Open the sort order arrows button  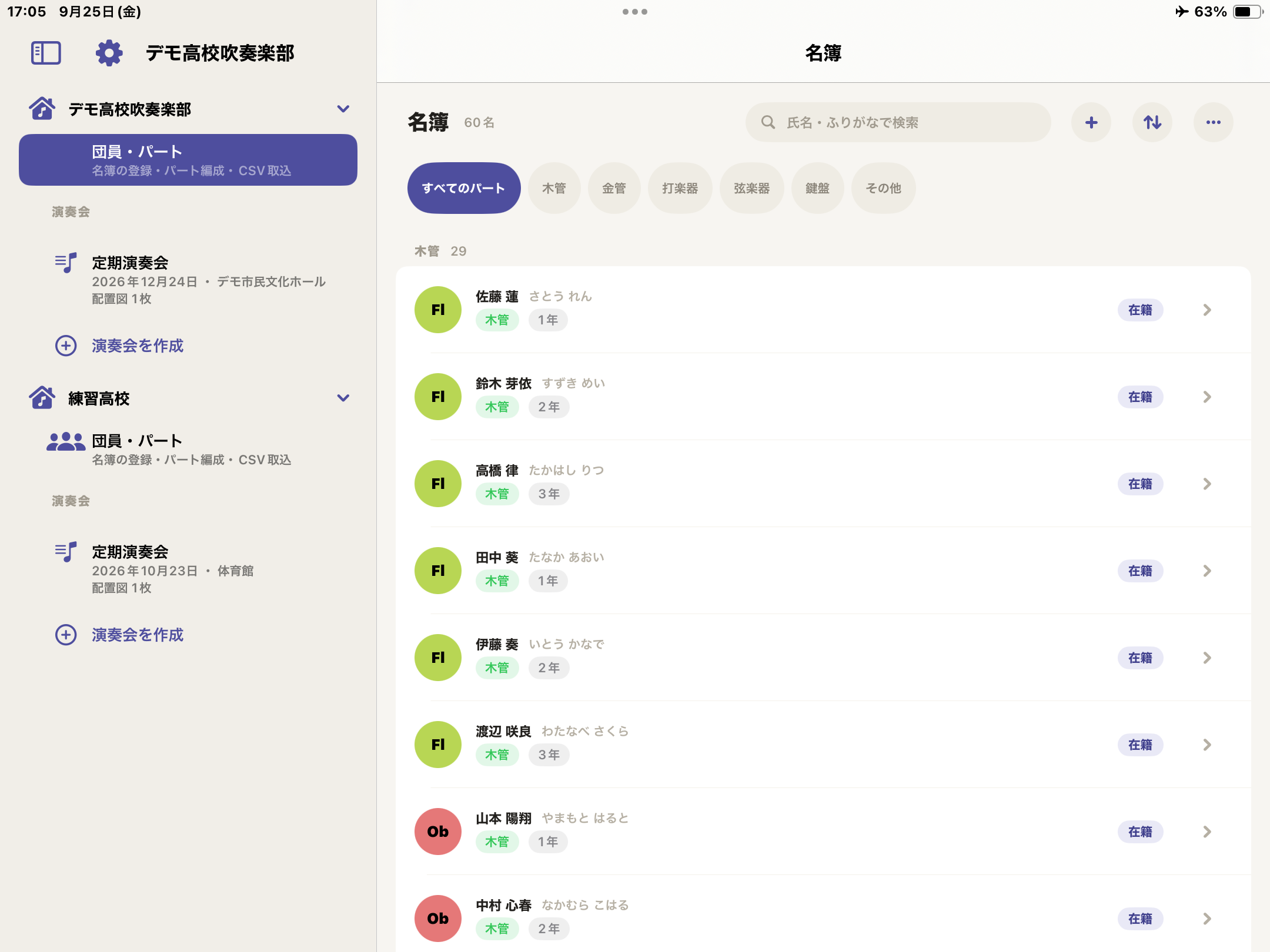[1152, 122]
